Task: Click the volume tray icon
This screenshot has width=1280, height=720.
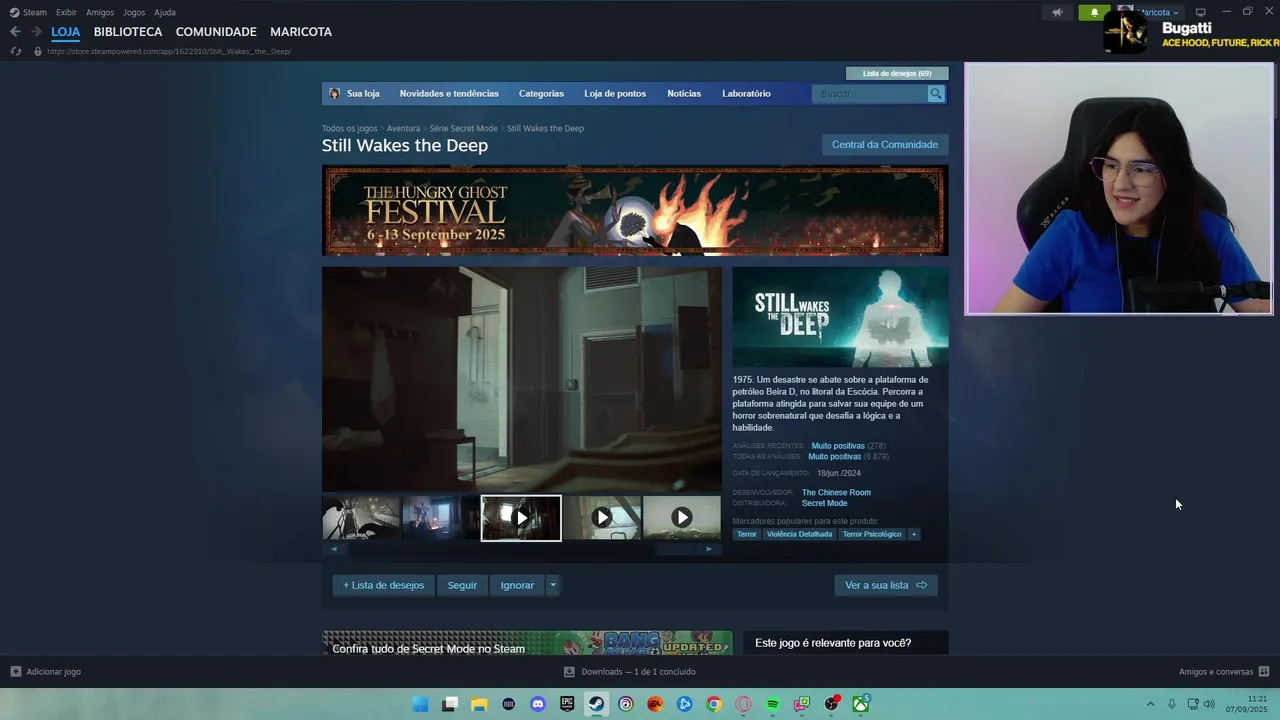Action: pos(1209,704)
